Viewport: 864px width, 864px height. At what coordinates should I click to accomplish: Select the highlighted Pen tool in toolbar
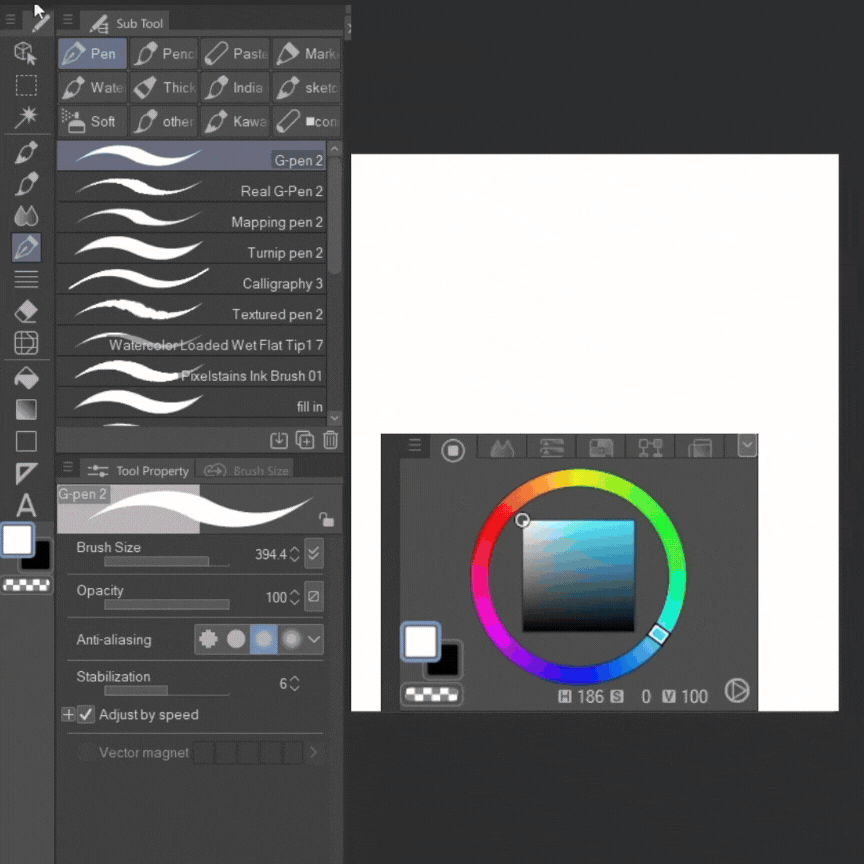(26, 247)
